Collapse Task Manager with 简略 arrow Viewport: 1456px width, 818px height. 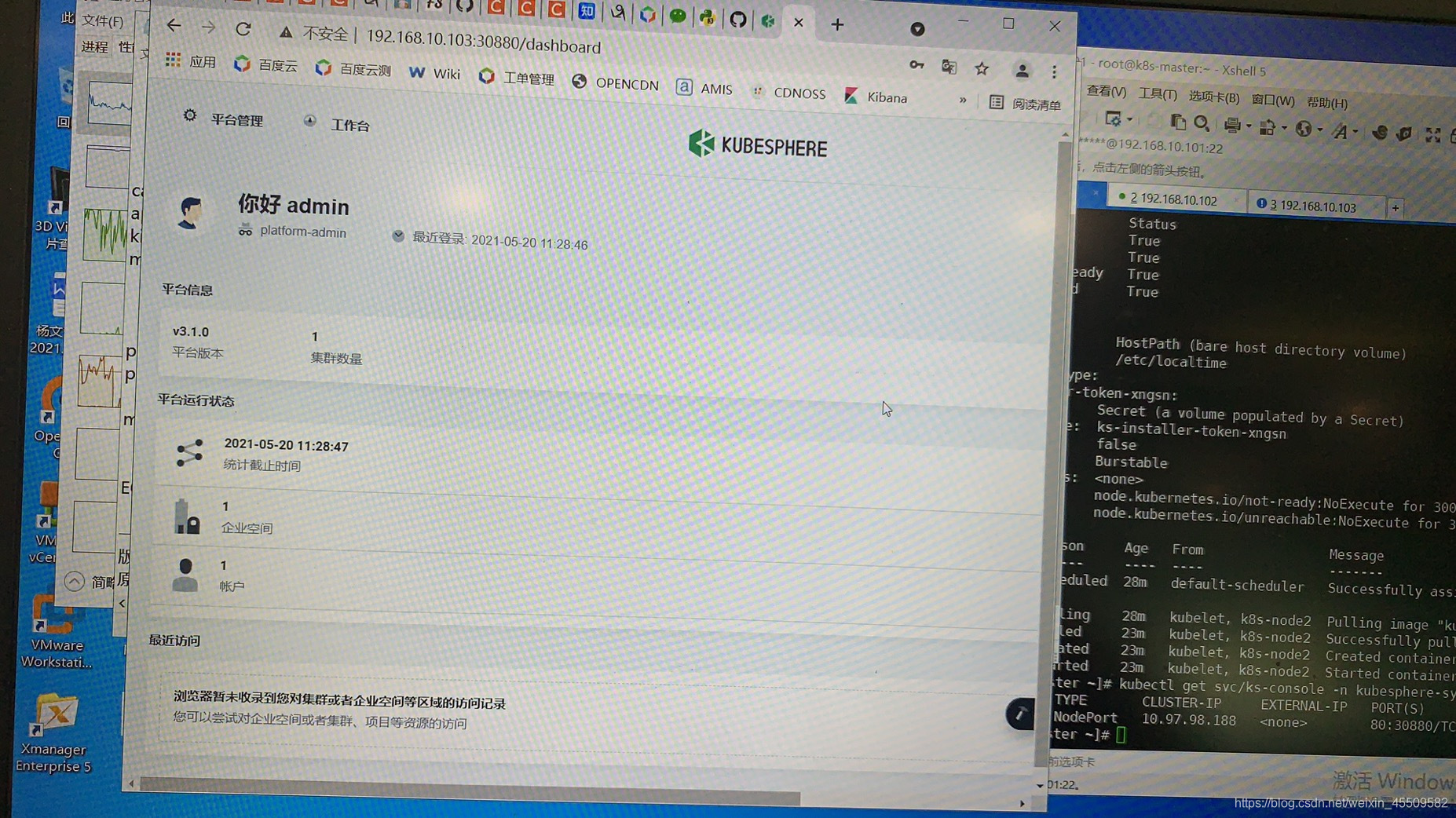pos(74,581)
